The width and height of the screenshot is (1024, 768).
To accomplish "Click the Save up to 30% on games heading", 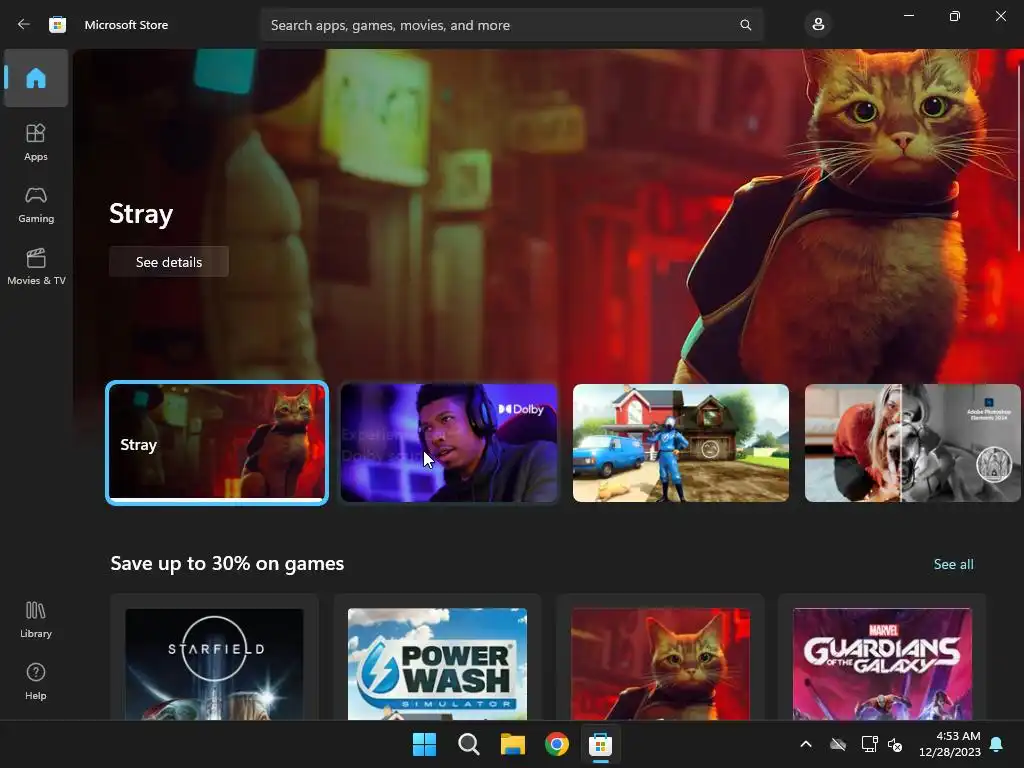I will [227, 564].
